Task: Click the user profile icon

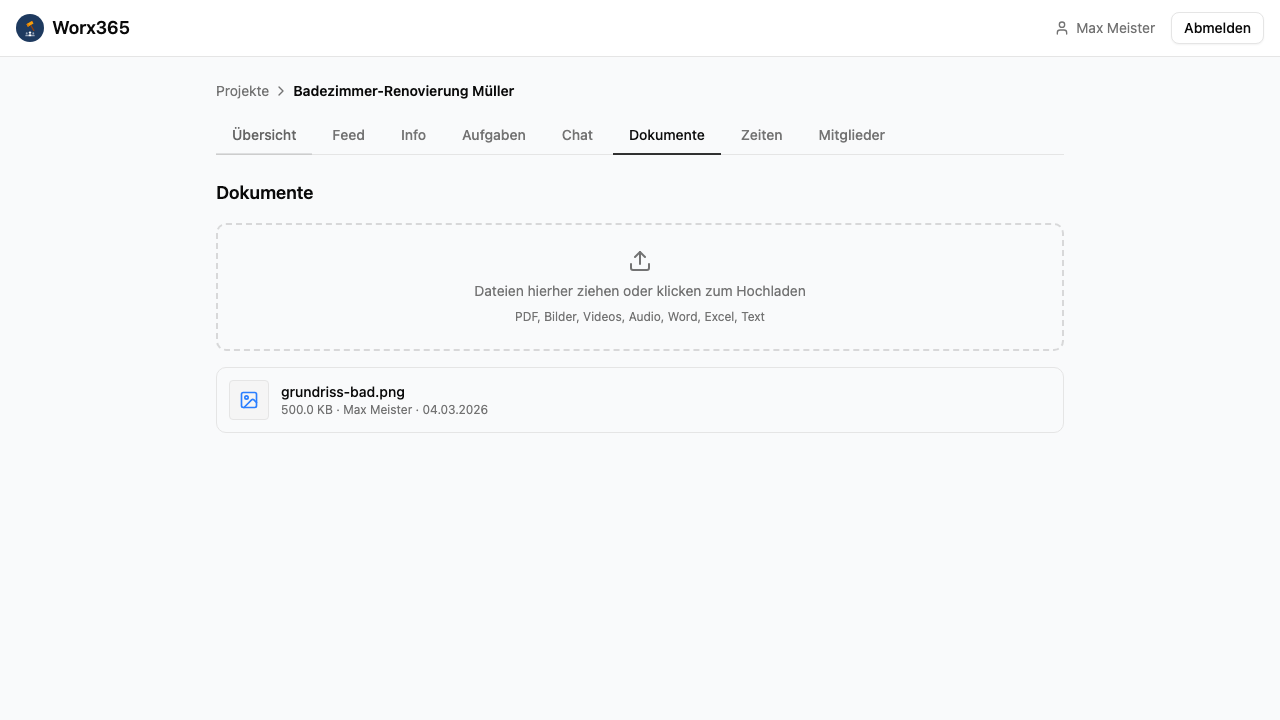Action: [1062, 28]
